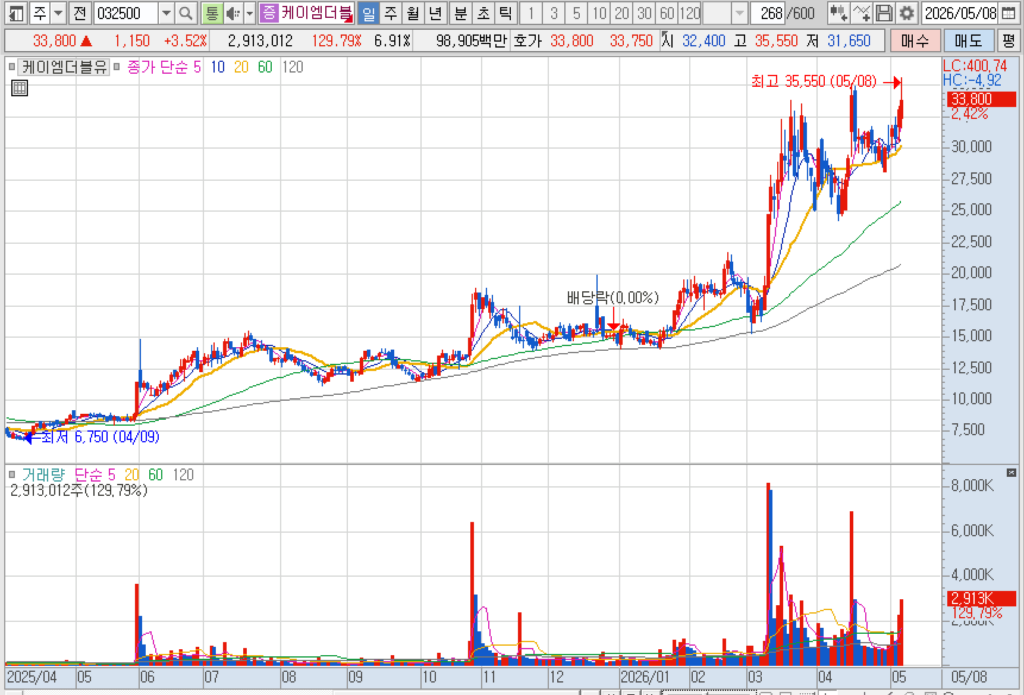
Task: Switch to 틱 tick chart period
Action: (x=505, y=12)
